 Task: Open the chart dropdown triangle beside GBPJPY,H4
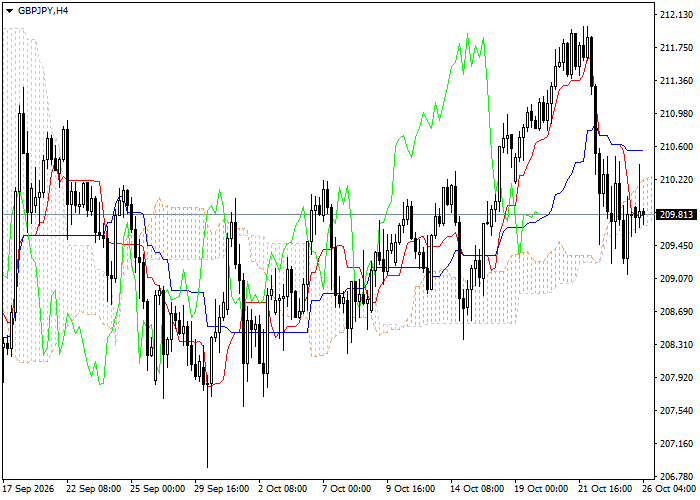[9, 11]
